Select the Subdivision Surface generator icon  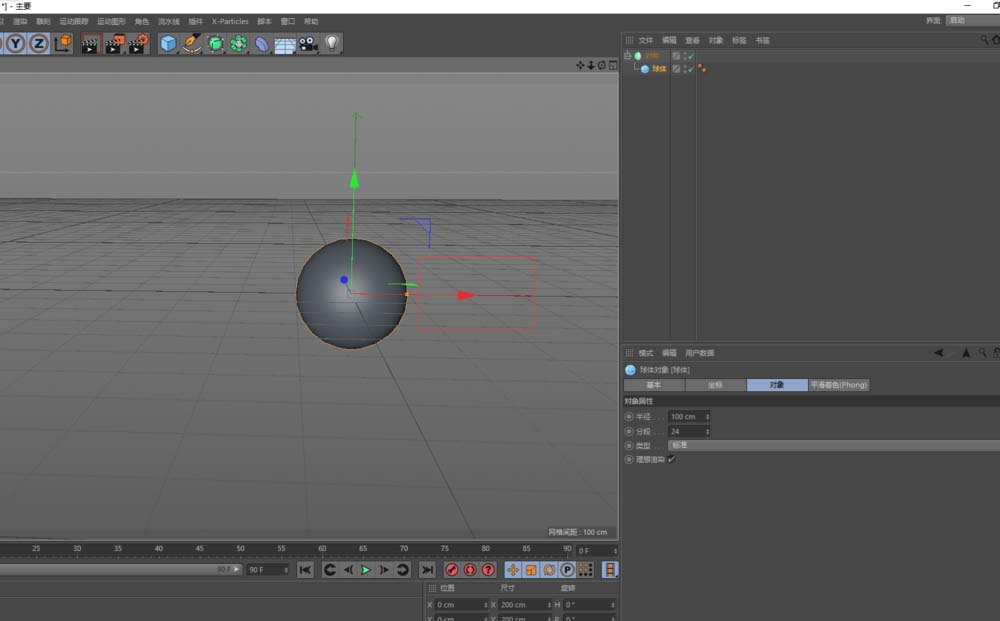click(x=214, y=43)
